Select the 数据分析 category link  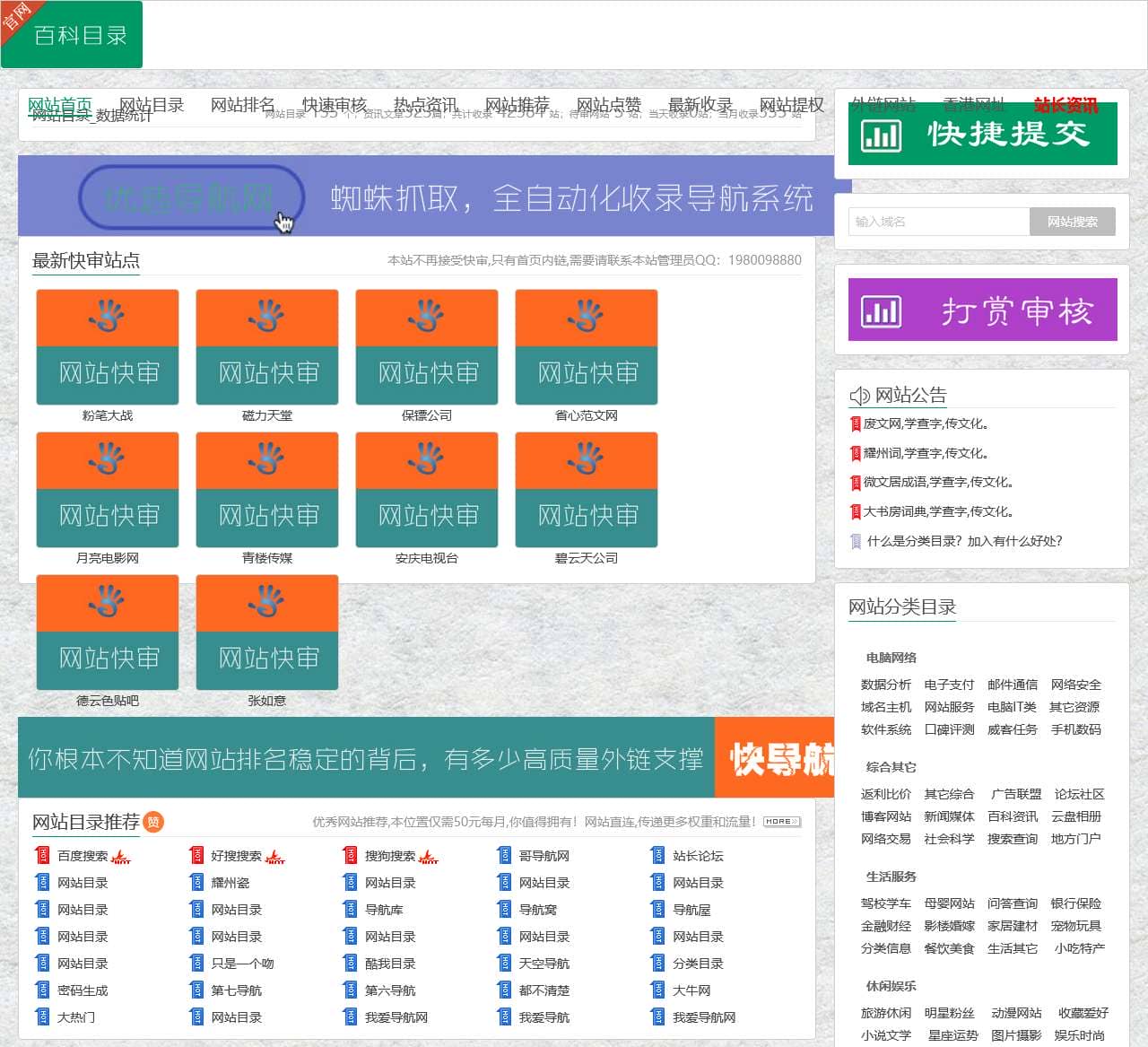885,685
